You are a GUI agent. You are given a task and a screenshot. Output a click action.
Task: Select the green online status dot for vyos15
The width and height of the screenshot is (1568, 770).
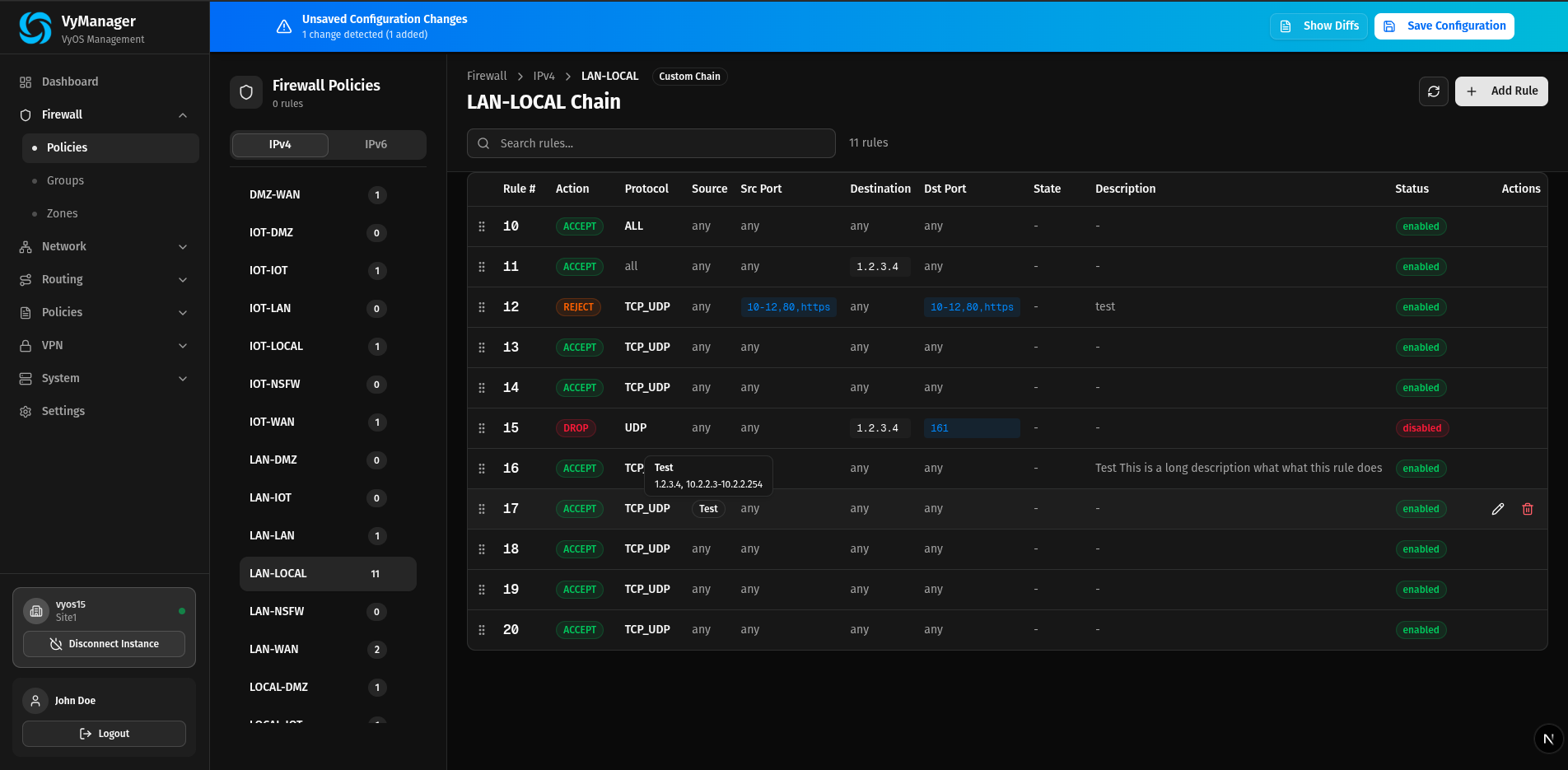(183, 610)
